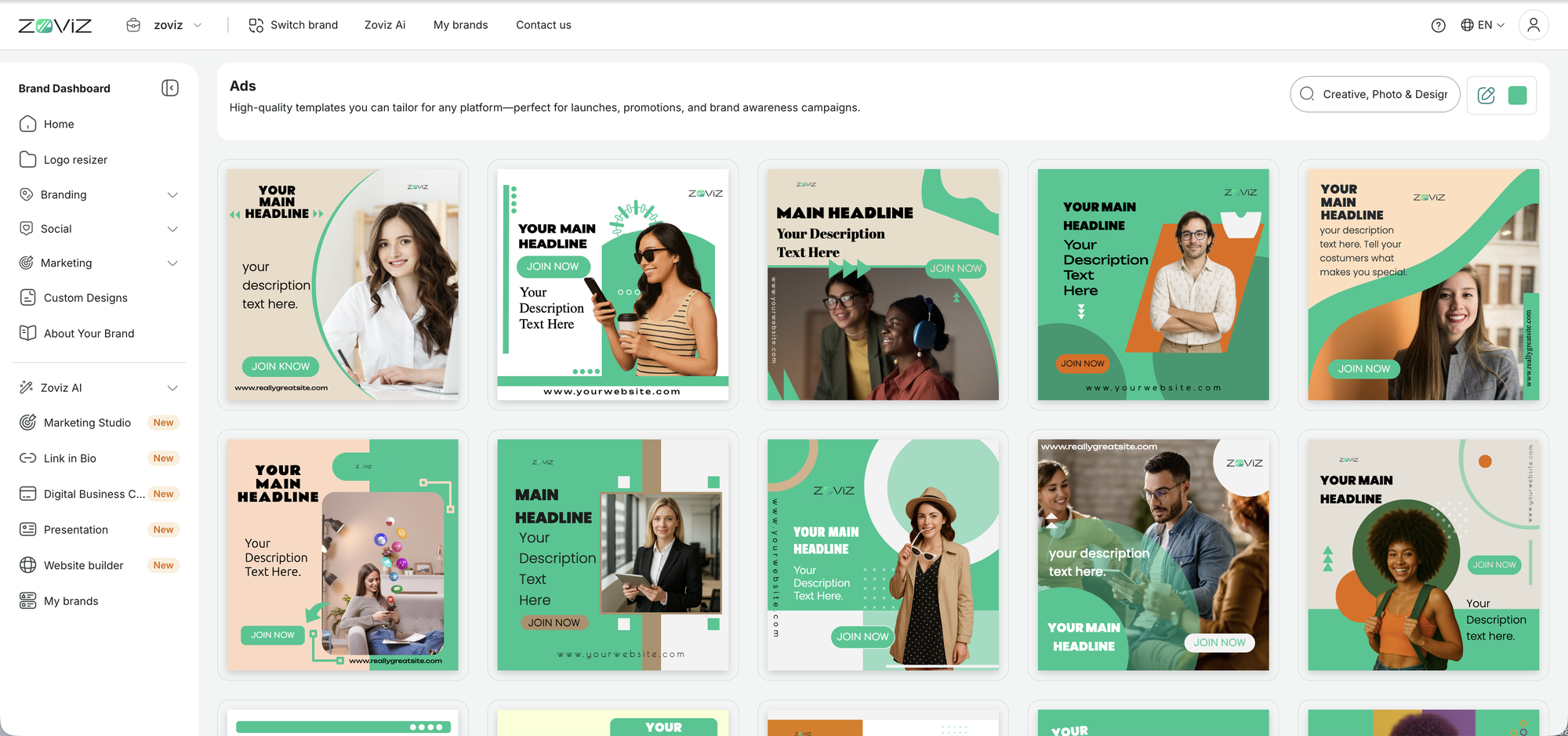Select ad template with two people wearing headphones
Image resolution: width=1568 pixels, height=736 pixels.
883,285
